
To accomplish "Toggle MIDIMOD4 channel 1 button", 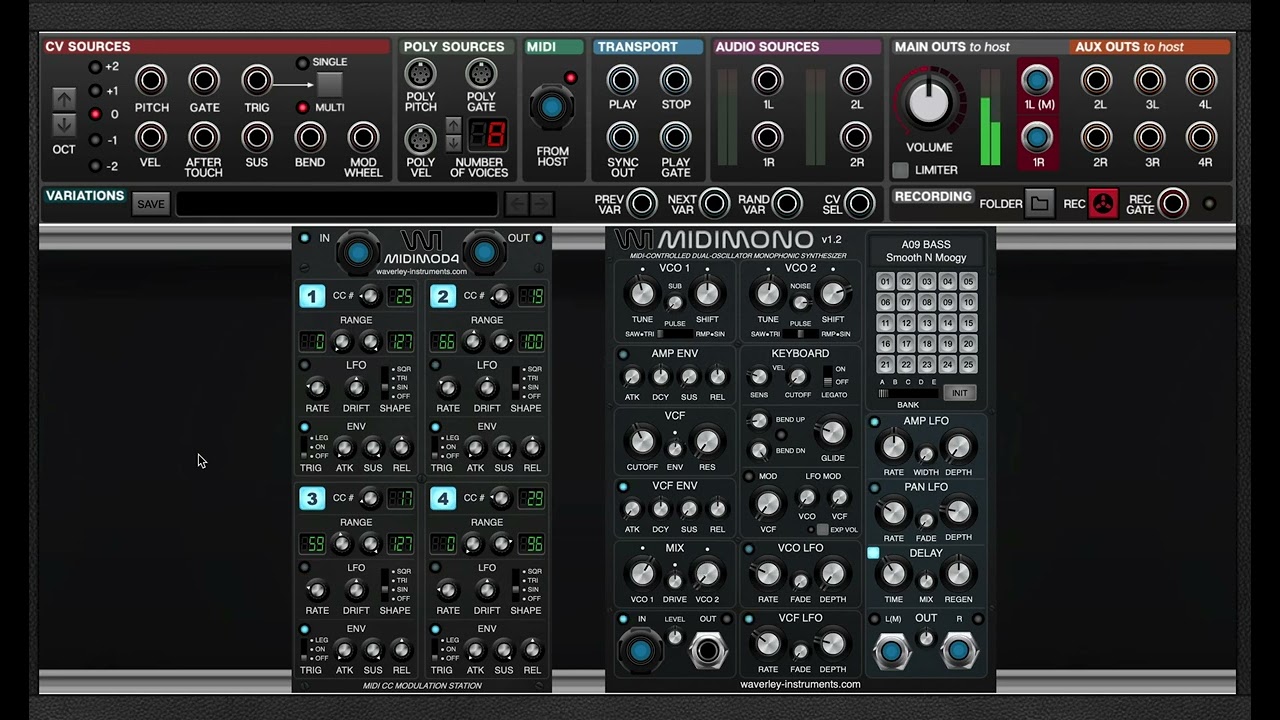I will coord(312,296).
